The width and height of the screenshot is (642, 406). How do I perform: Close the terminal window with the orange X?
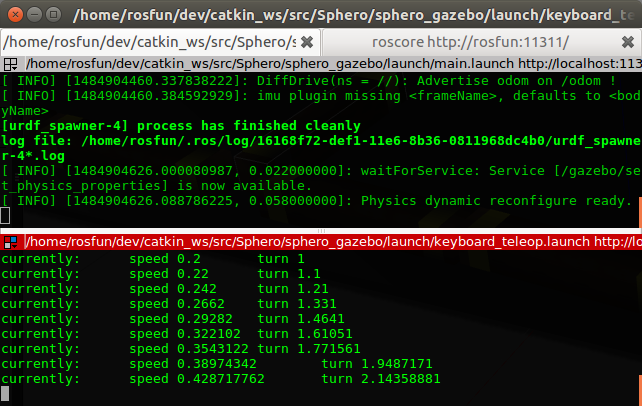pos(15,15)
